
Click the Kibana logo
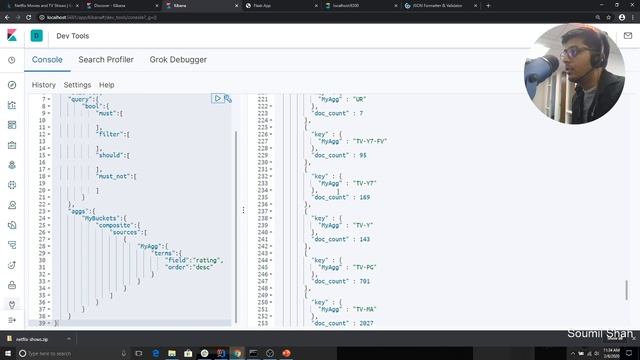(x=12, y=36)
